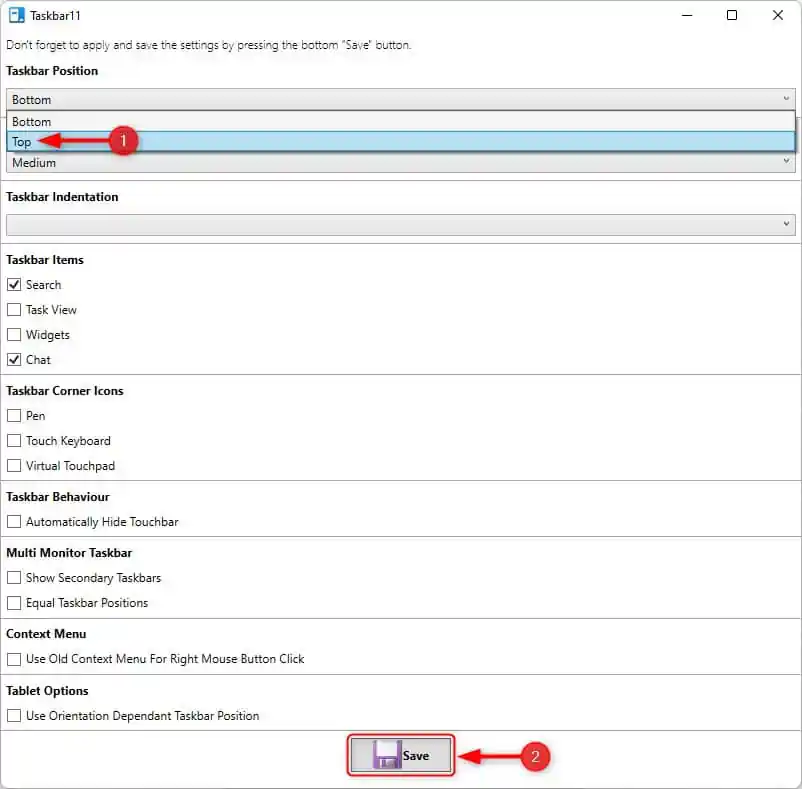This screenshot has height=789, width=802.
Task: Enable the Task View checkbox
Action: click(14, 309)
